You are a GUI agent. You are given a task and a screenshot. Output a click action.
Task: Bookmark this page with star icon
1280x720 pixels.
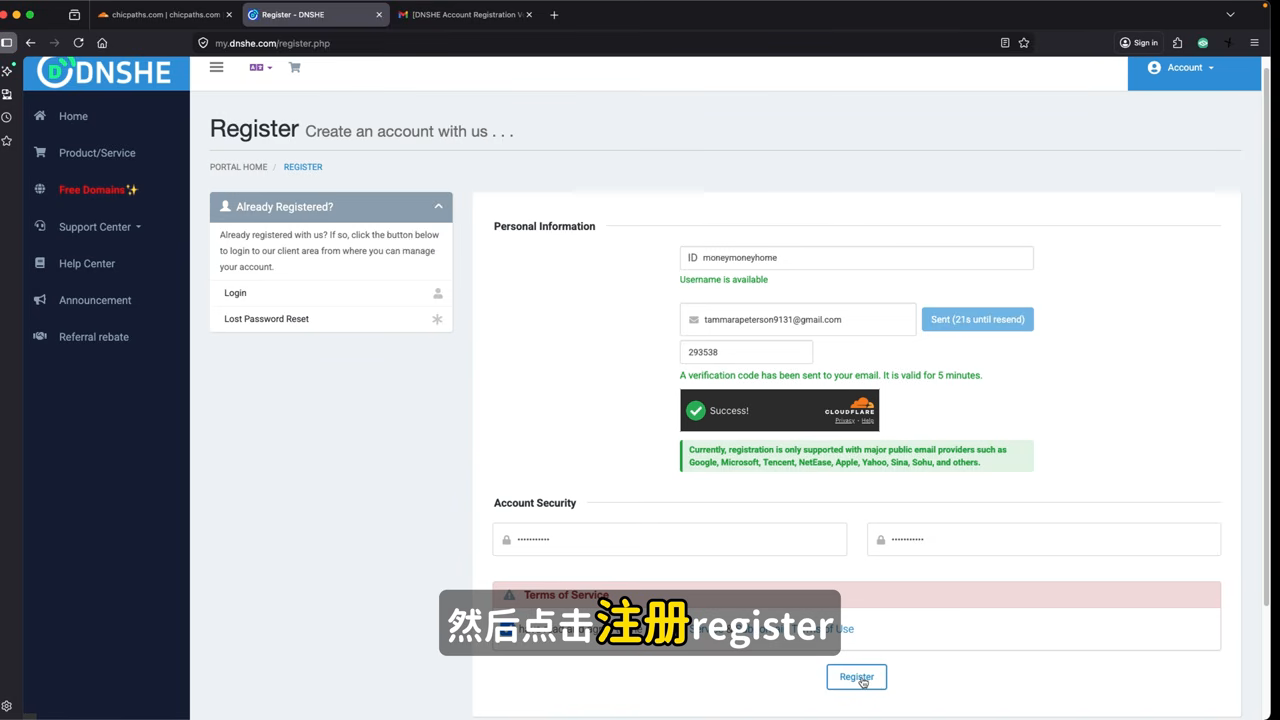point(1024,43)
